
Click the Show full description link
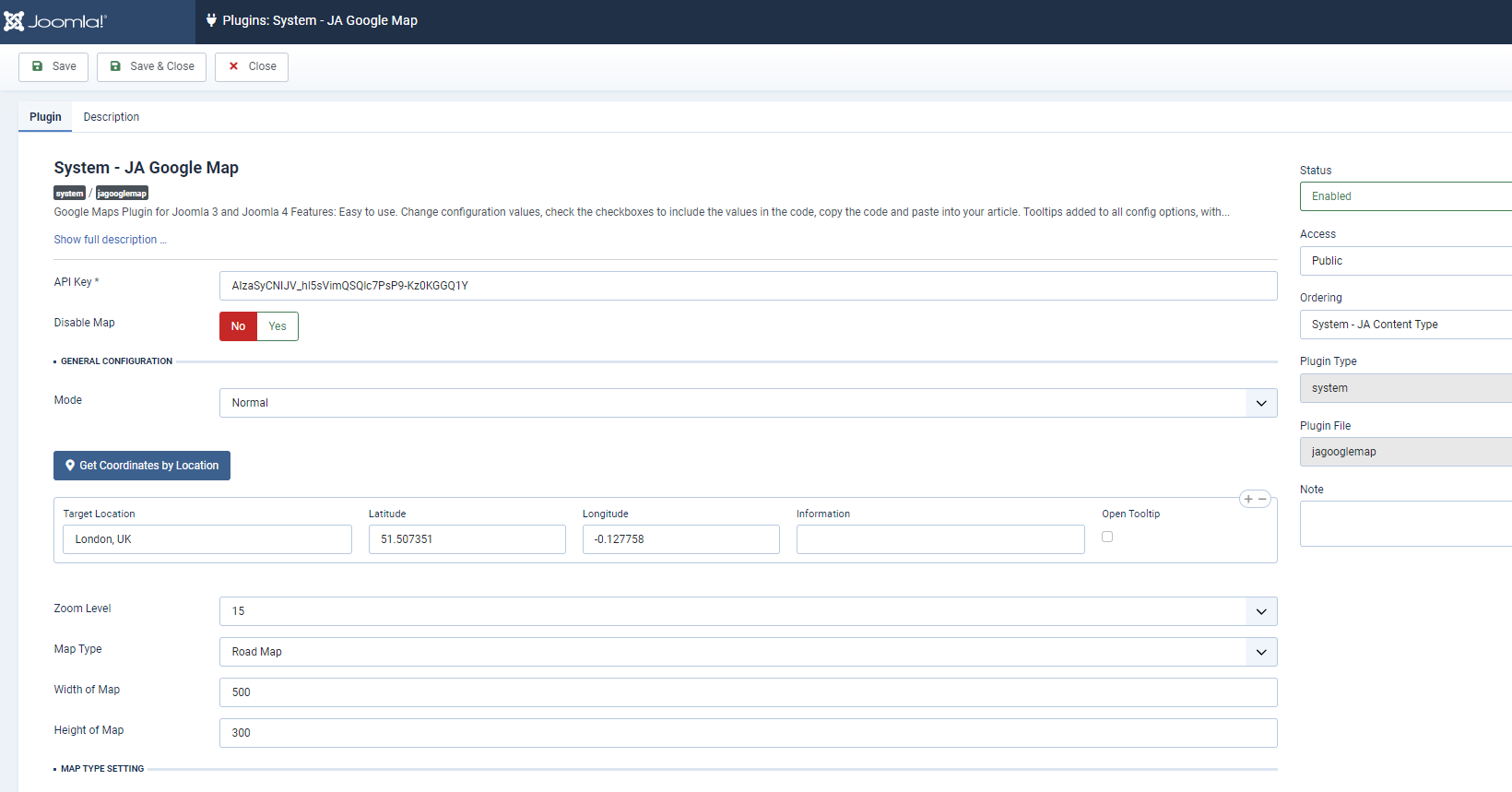point(110,240)
